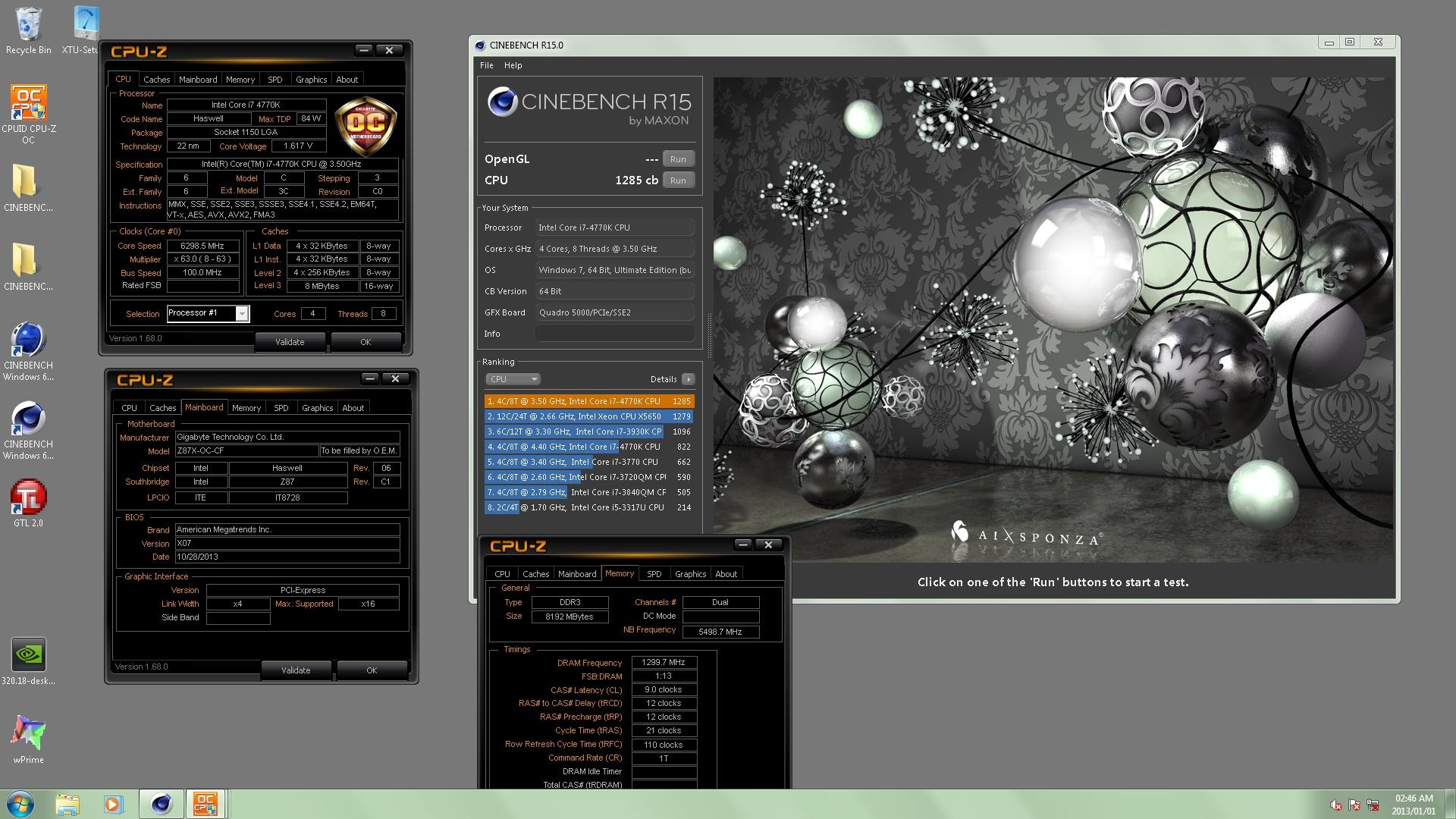Select i7-4770K 1285 ranking row
The image size is (1456, 819).
(x=588, y=401)
